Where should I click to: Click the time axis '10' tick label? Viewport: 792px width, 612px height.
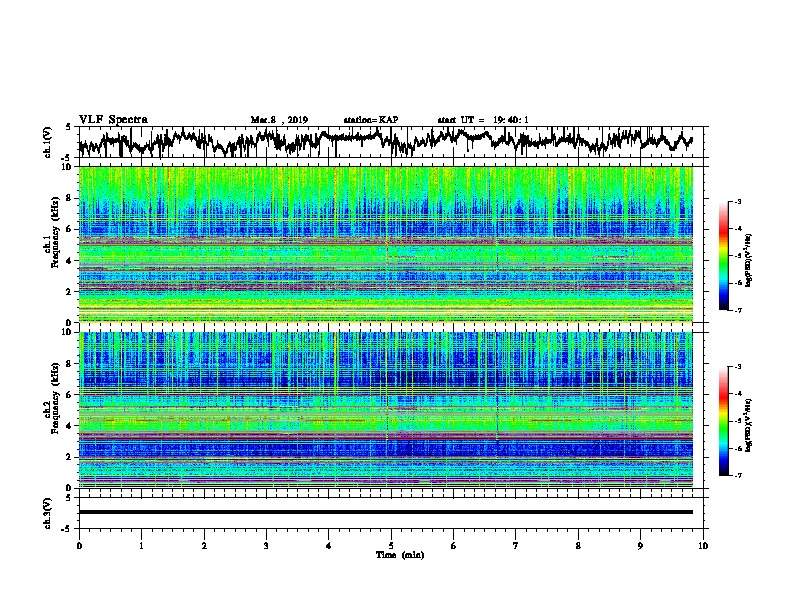(x=703, y=546)
